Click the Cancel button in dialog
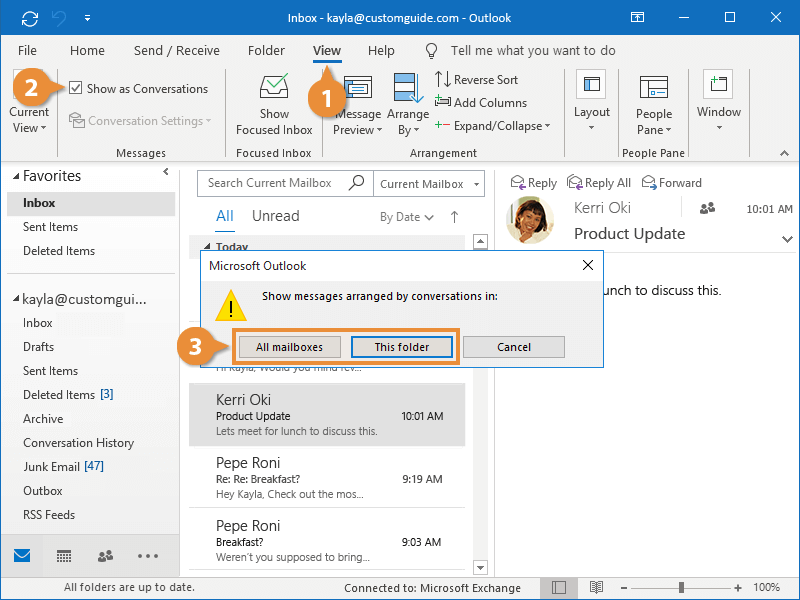Viewport: 800px width, 600px height. (514, 347)
